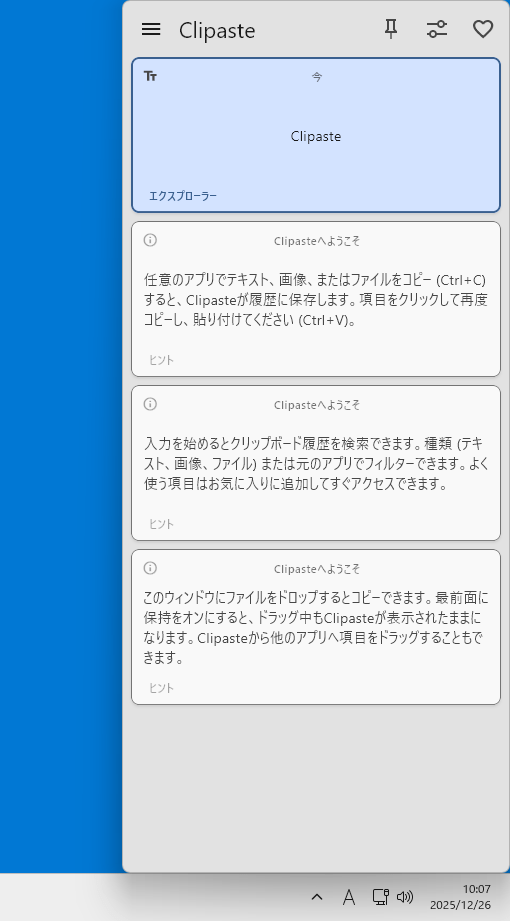Open the filter settings sliders icon

pyautogui.click(x=437, y=29)
